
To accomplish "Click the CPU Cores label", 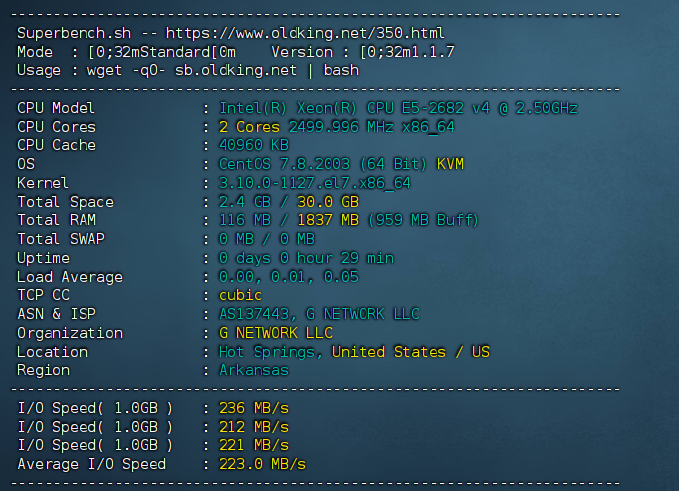I will [56, 127].
